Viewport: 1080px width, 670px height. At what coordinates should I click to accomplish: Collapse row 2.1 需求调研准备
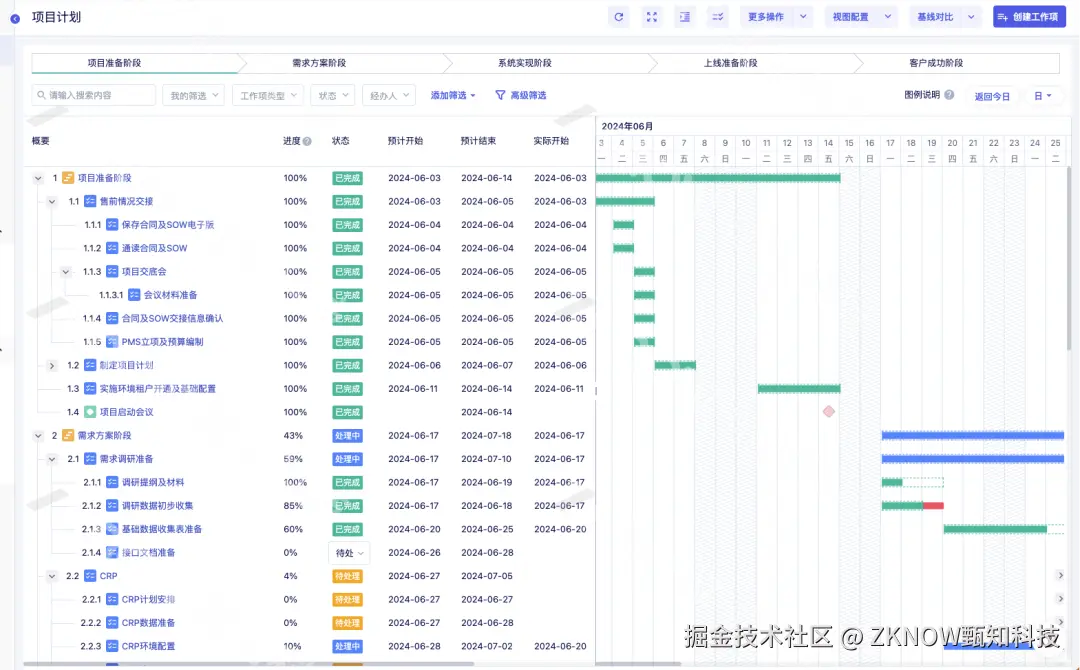point(52,459)
